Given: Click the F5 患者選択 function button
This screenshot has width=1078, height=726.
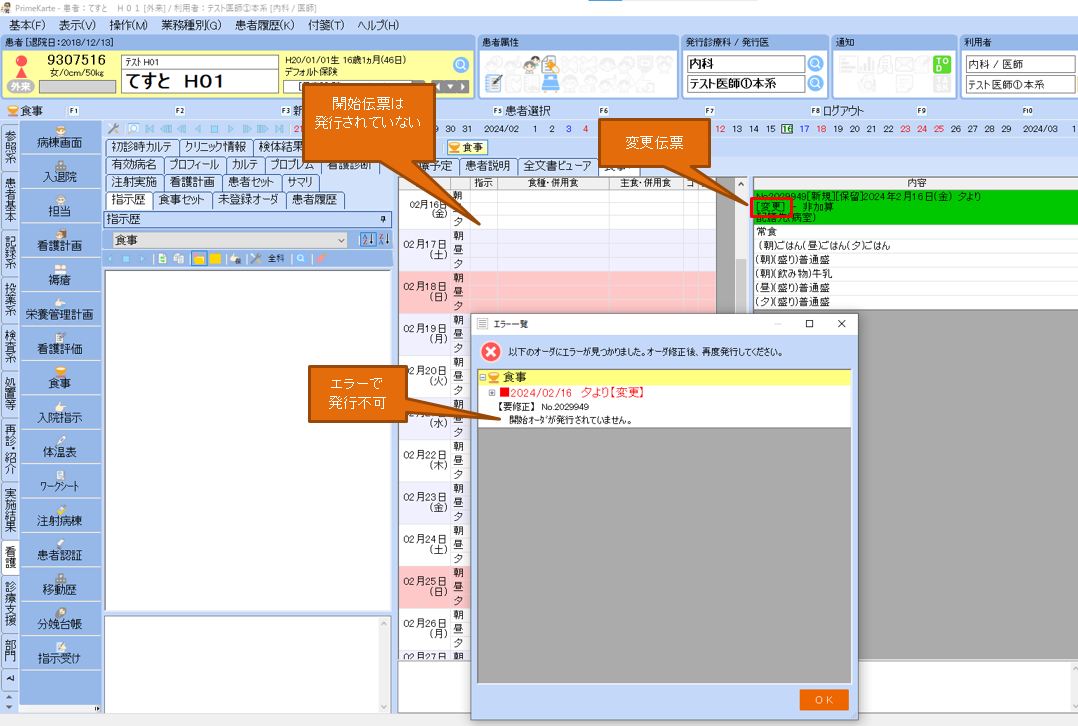Looking at the screenshot, I should [x=522, y=111].
